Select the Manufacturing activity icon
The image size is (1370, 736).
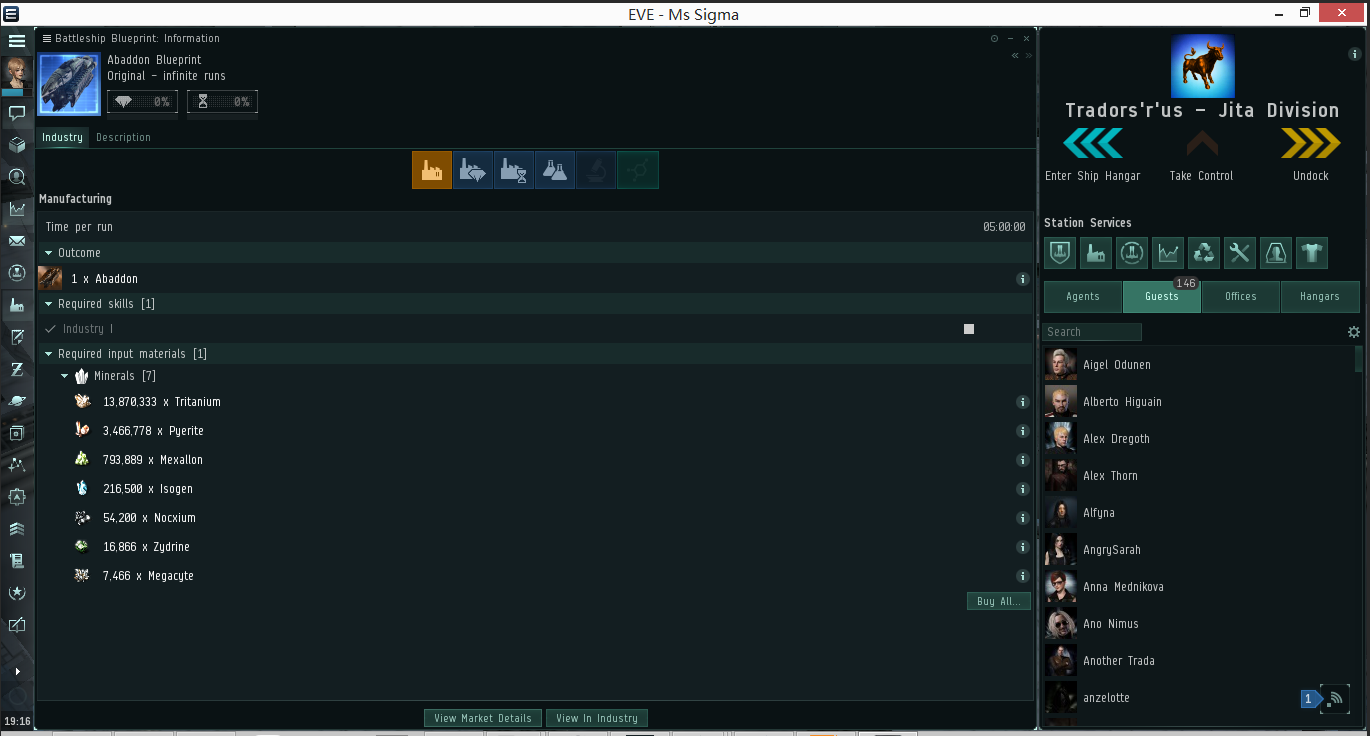pyautogui.click(x=432, y=170)
